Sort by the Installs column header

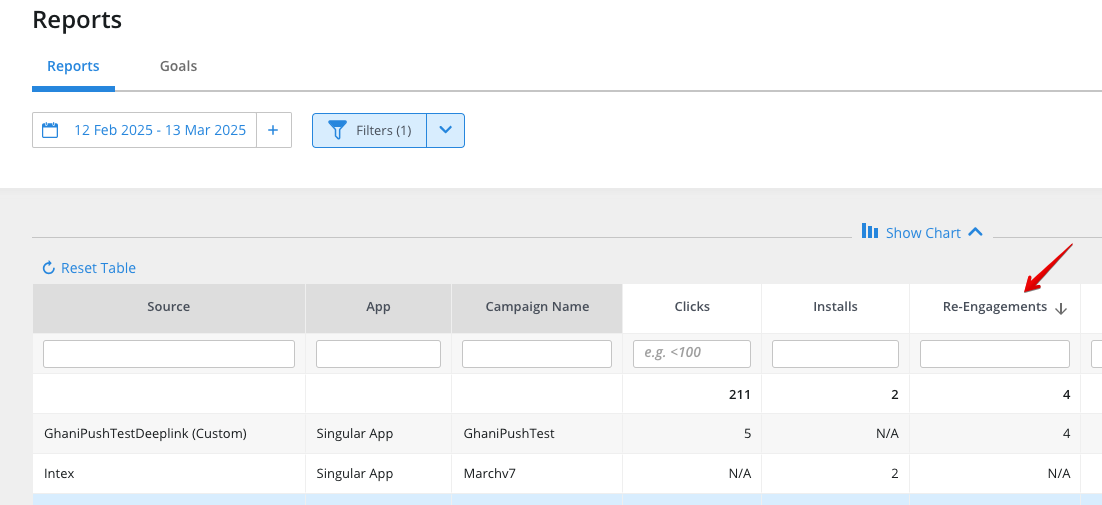pos(835,306)
